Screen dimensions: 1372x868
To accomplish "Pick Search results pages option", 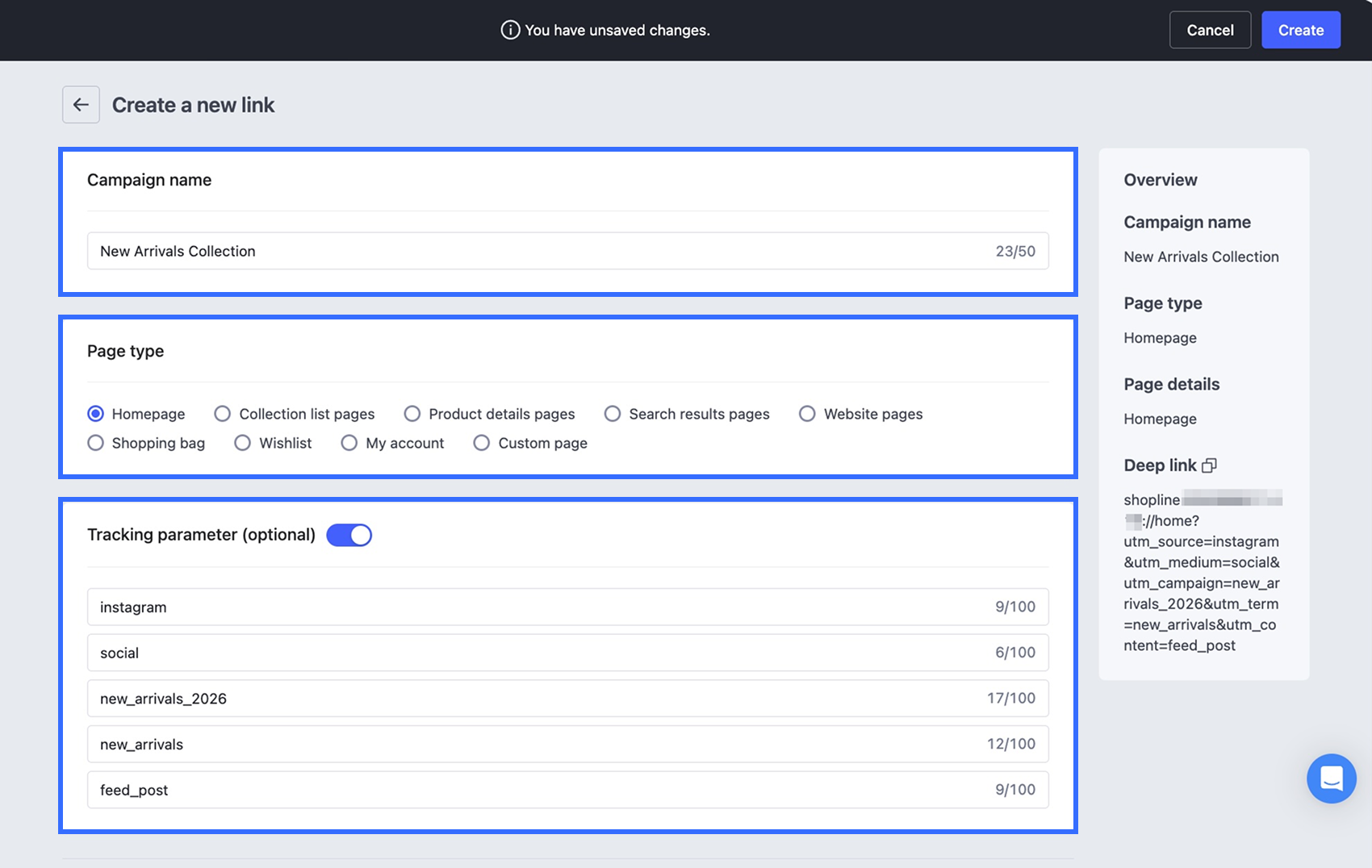I will tap(613, 414).
